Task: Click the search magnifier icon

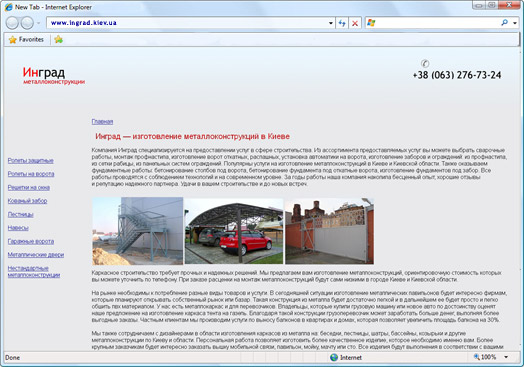Action: (504, 22)
